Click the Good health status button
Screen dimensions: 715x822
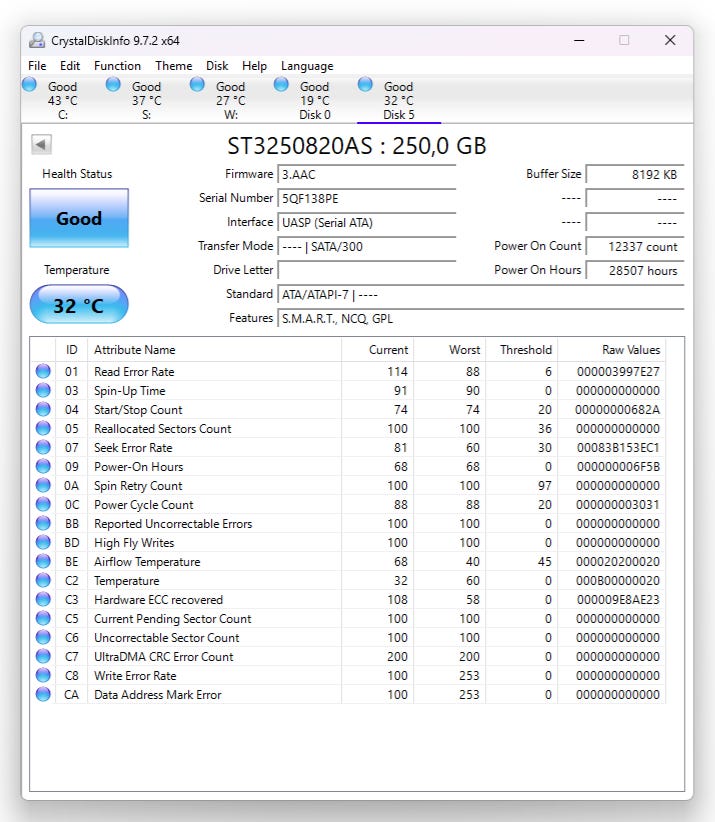tap(79, 218)
